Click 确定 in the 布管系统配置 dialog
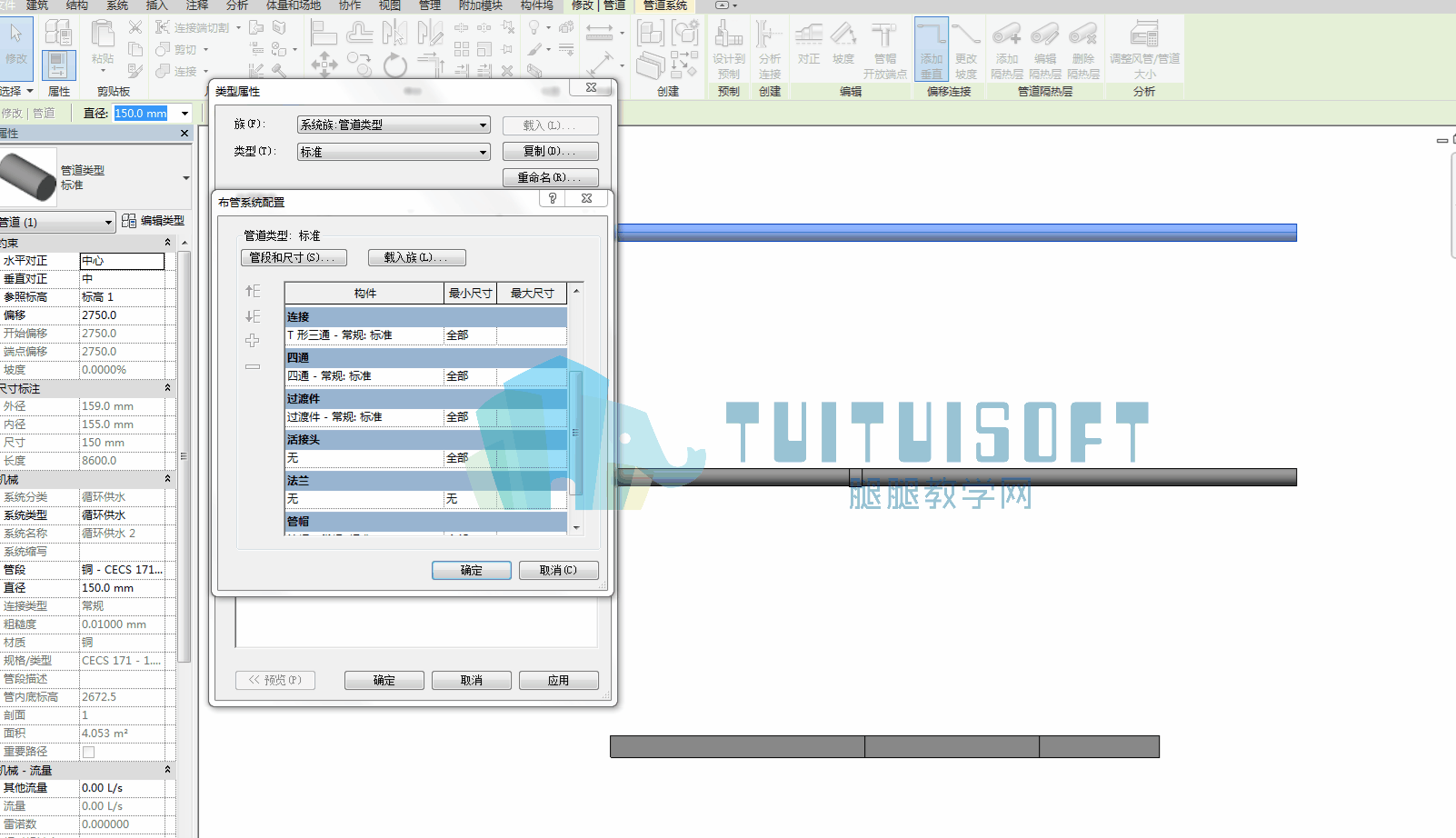The width and height of the screenshot is (1456, 838). tap(471, 570)
